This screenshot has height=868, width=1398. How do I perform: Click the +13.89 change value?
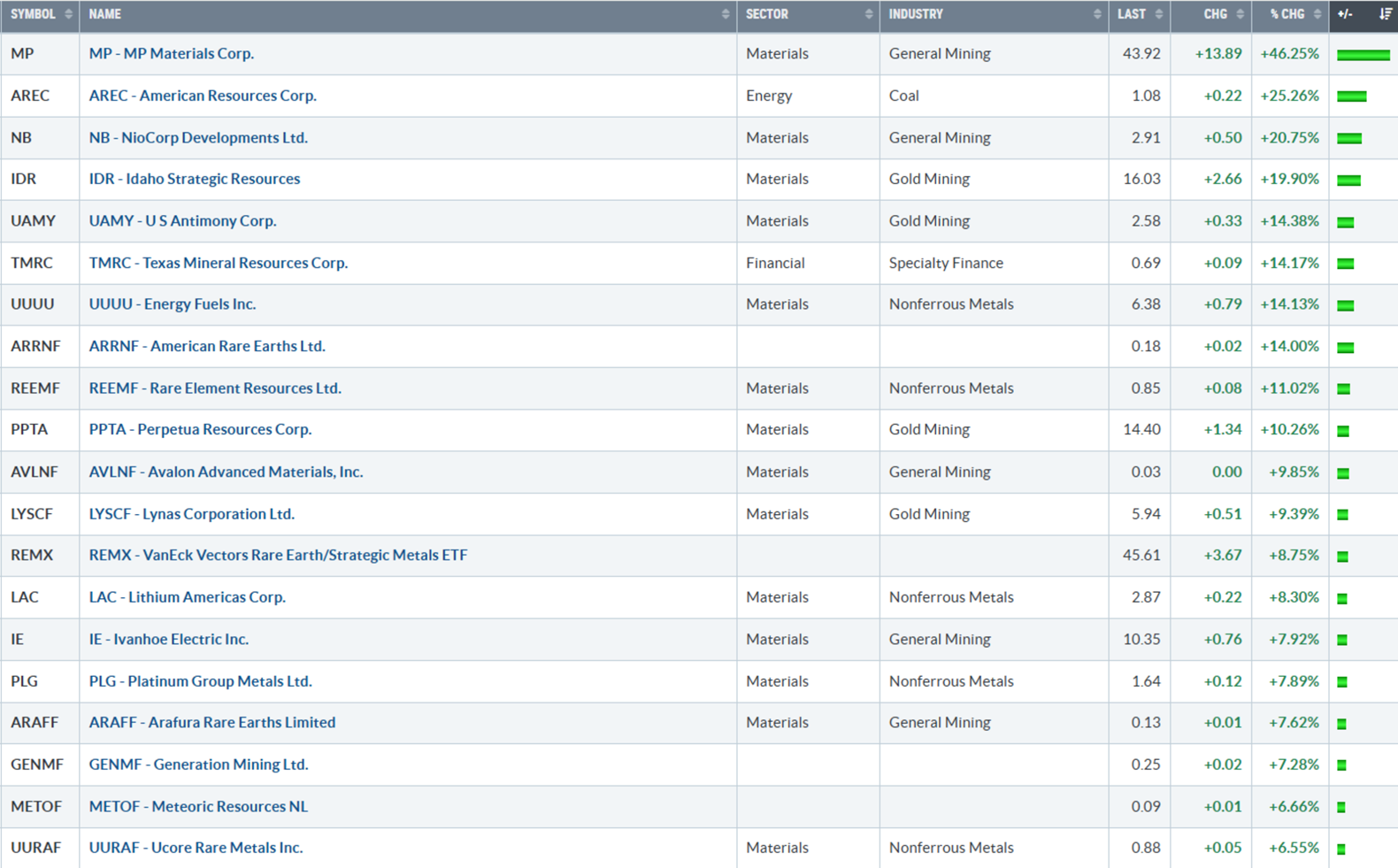point(1218,53)
